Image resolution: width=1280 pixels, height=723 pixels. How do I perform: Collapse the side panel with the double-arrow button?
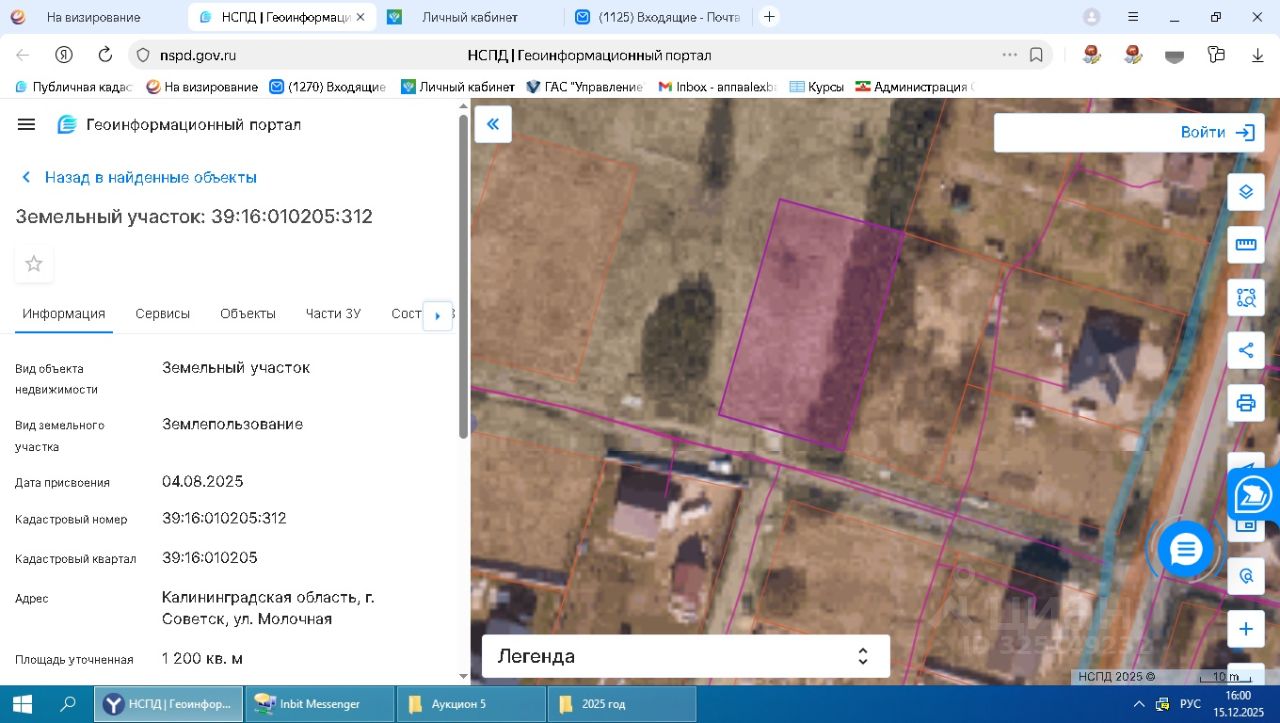coord(492,124)
